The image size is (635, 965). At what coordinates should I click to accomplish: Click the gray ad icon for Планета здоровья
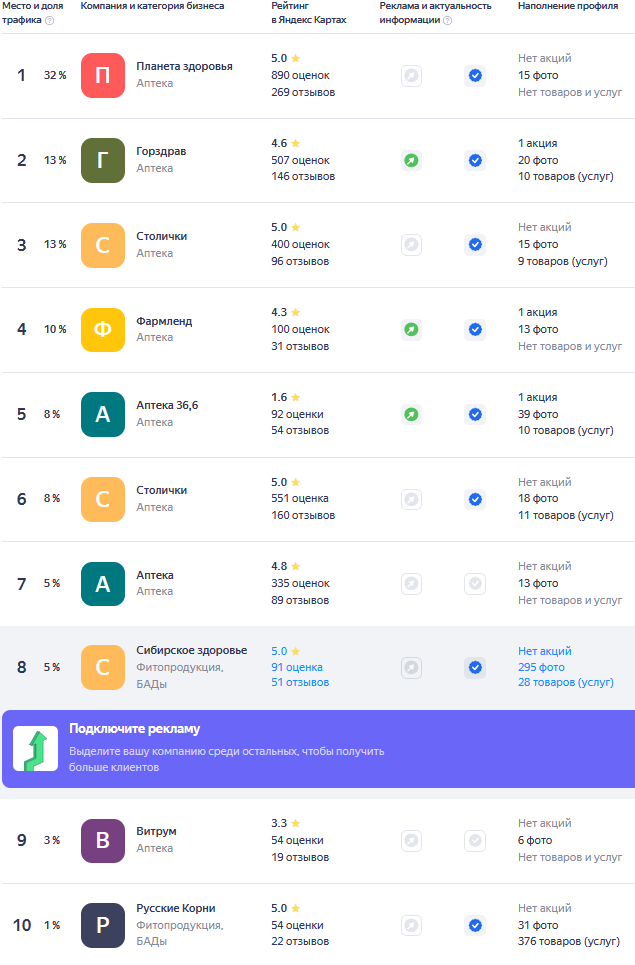point(411,75)
